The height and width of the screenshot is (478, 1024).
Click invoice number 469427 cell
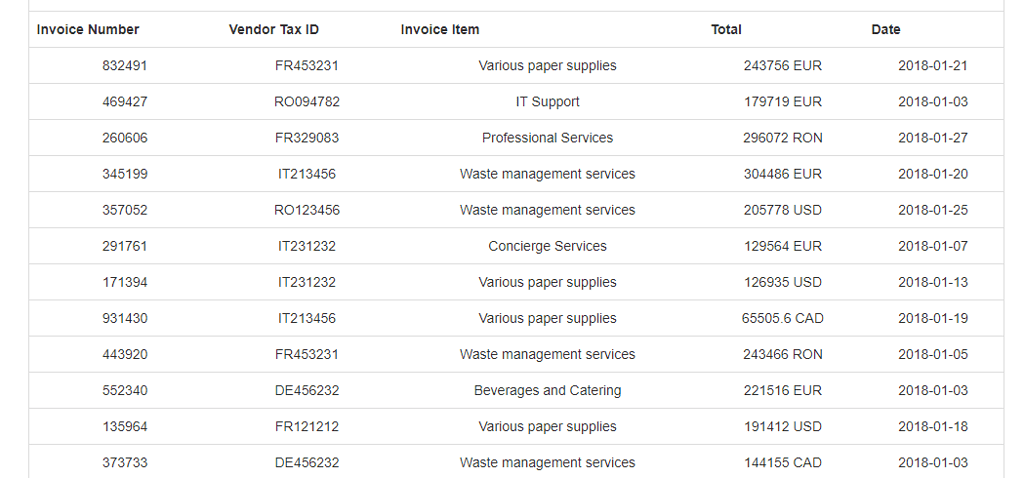coord(125,102)
